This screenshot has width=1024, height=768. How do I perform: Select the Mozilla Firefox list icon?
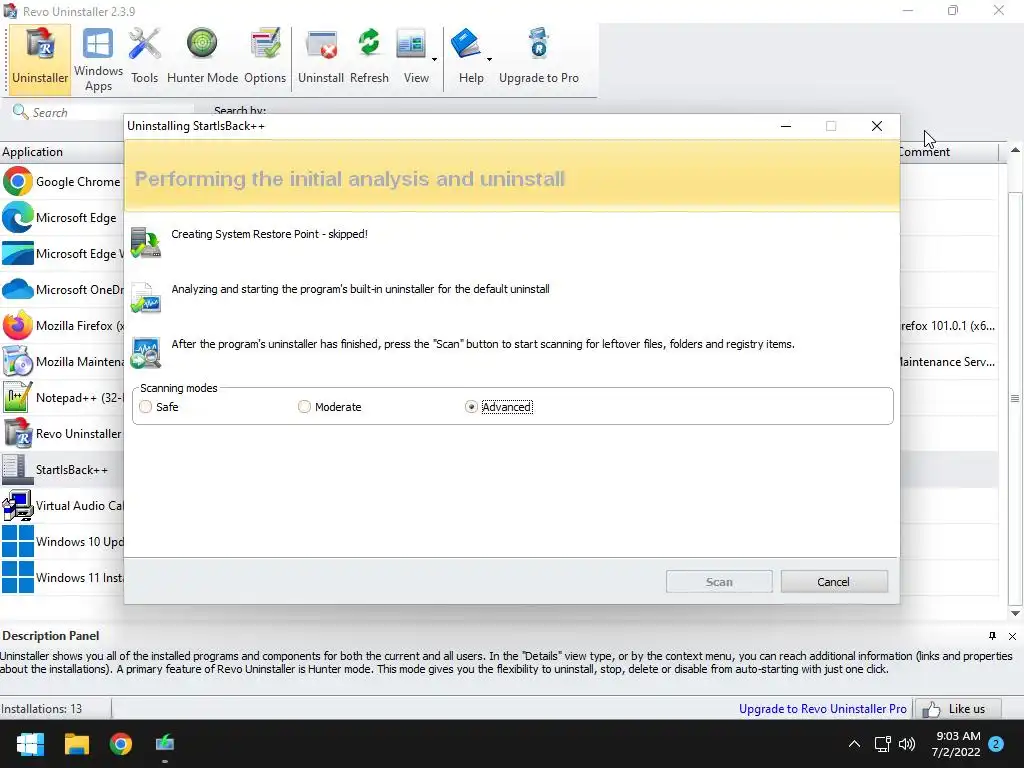pyautogui.click(x=18, y=325)
